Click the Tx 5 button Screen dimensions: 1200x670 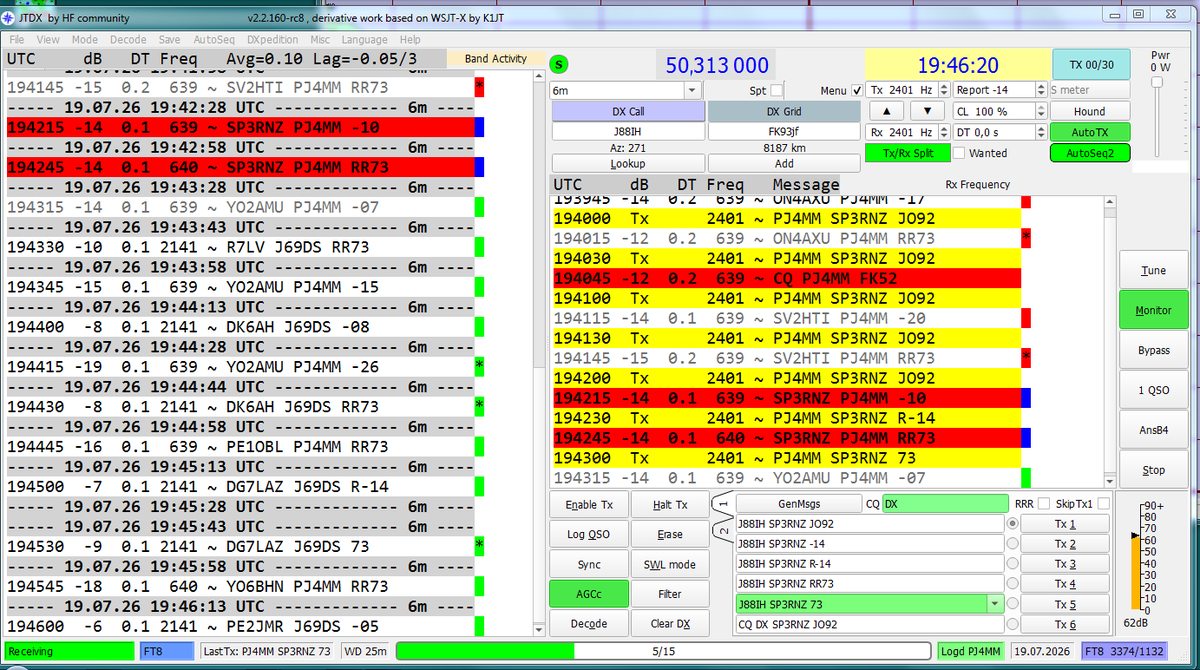(1066, 604)
